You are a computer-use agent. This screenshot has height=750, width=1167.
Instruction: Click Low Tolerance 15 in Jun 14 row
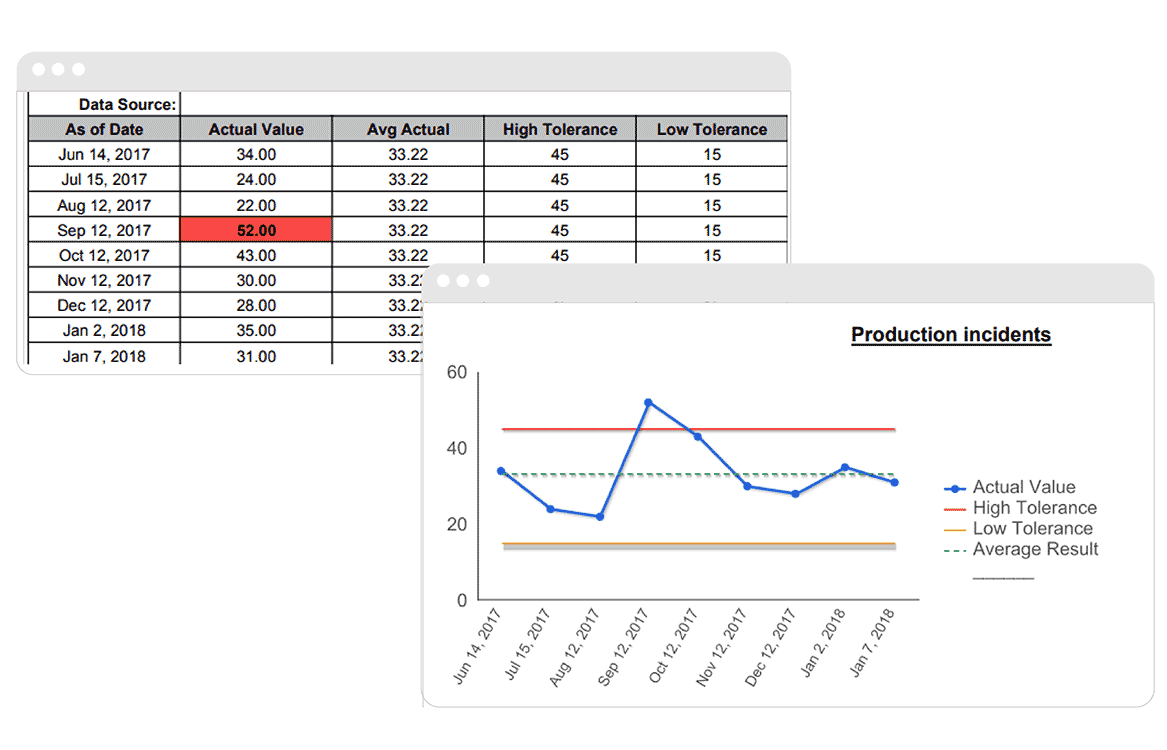click(712, 154)
